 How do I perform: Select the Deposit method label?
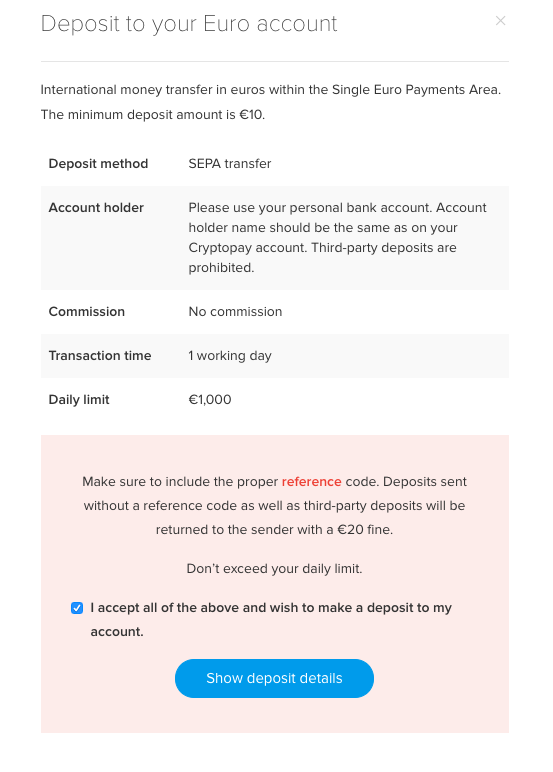(98, 163)
